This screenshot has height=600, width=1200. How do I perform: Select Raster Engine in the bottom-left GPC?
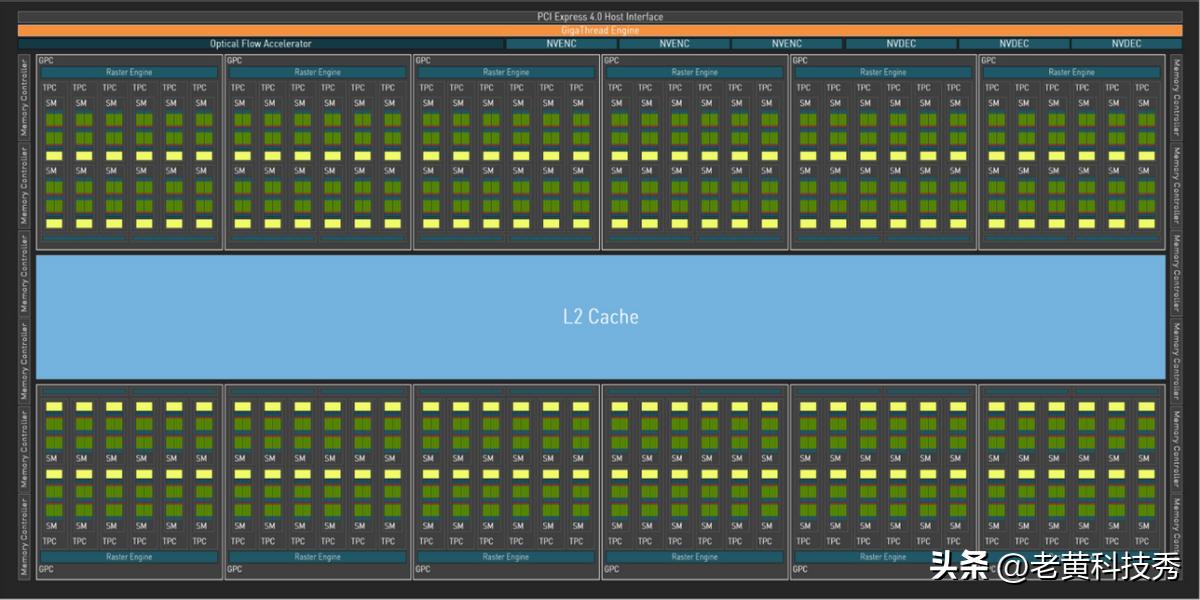[x=130, y=557]
